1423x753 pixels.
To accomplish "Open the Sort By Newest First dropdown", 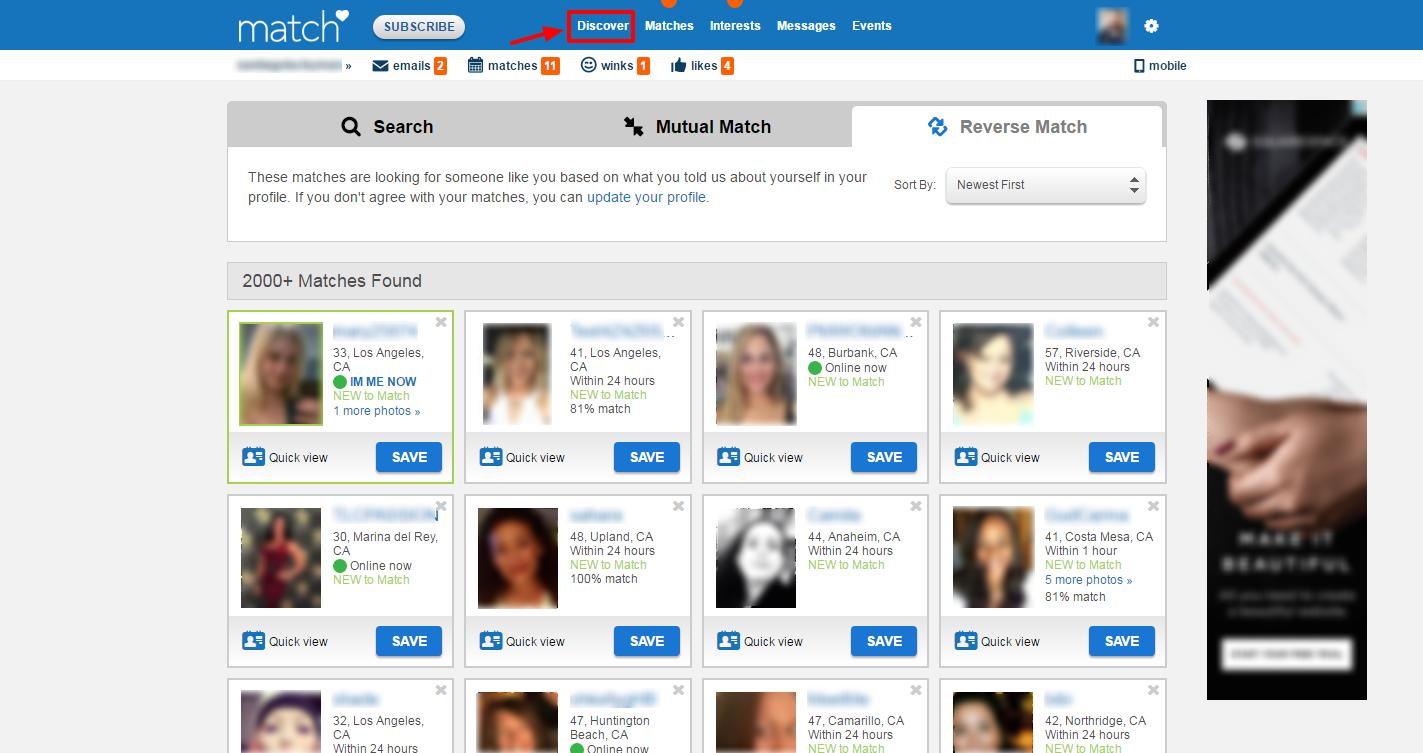I will [1045, 185].
